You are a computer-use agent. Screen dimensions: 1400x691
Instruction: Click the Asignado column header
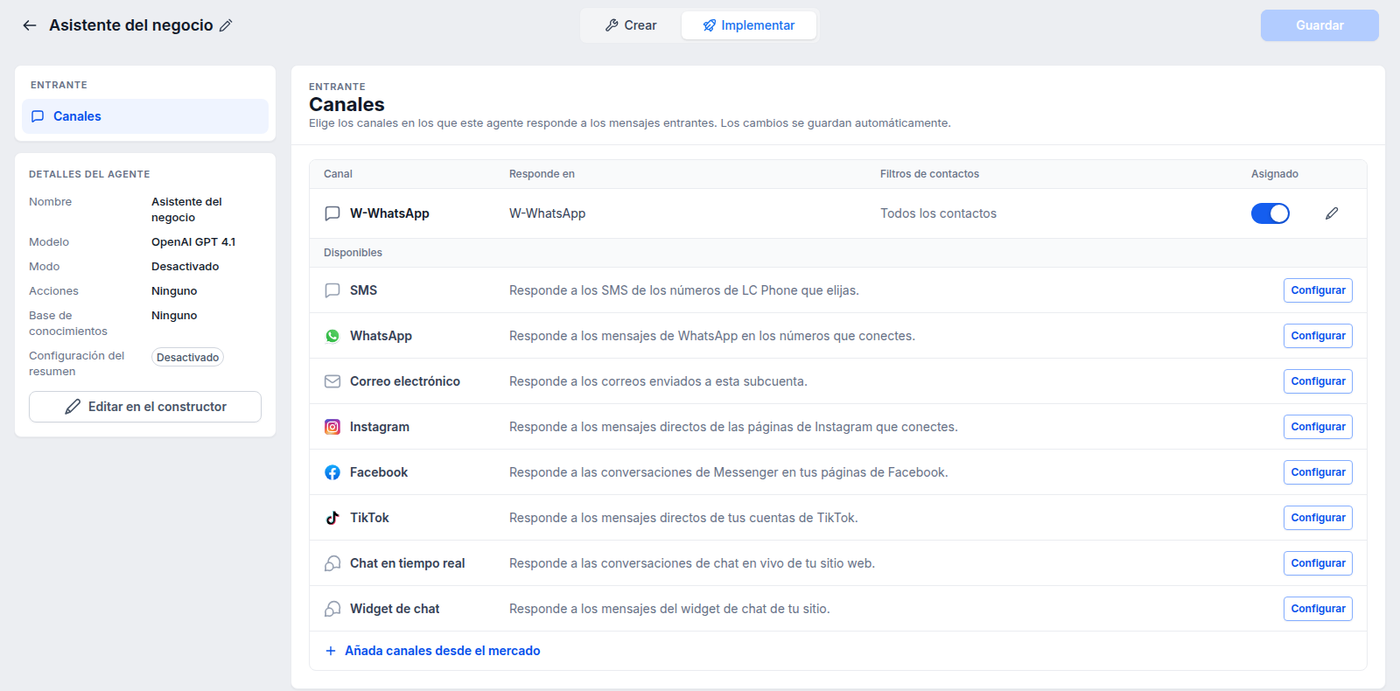click(1274, 174)
